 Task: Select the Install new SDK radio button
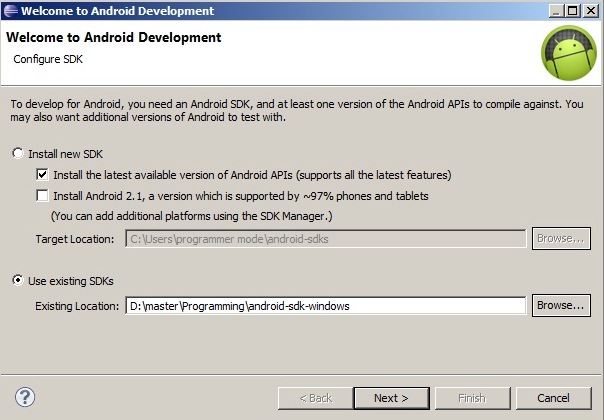[18, 153]
